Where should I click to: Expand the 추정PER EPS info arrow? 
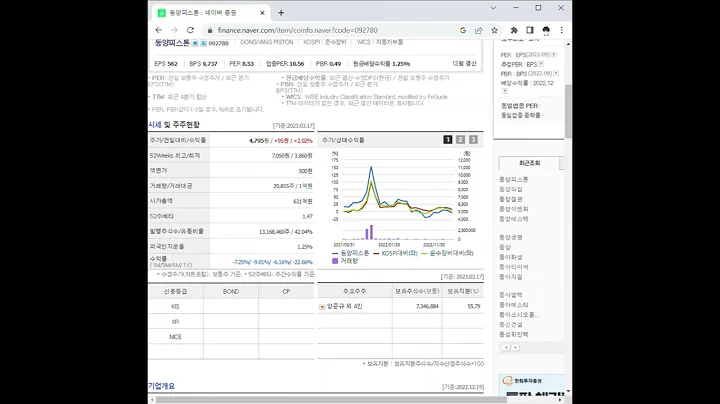(x=541, y=64)
